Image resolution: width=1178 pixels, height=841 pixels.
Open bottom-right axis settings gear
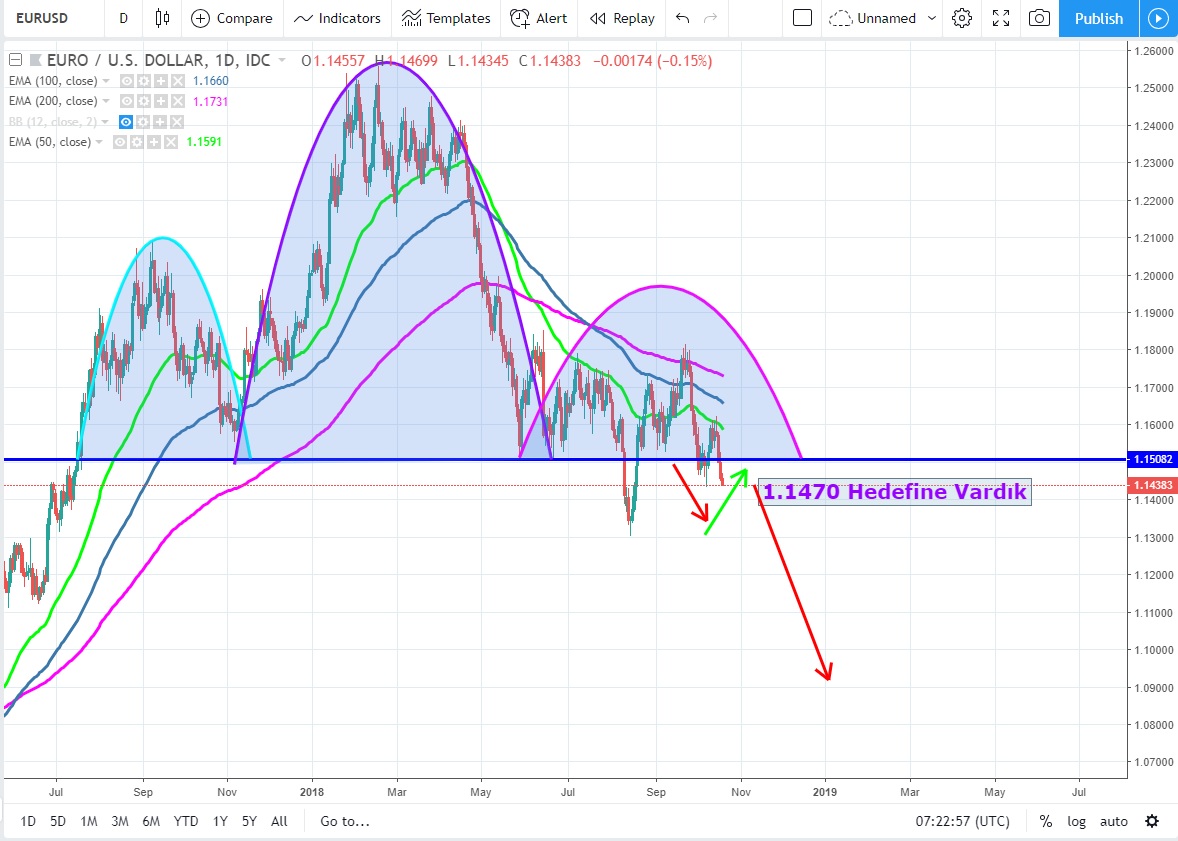point(1152,821)
